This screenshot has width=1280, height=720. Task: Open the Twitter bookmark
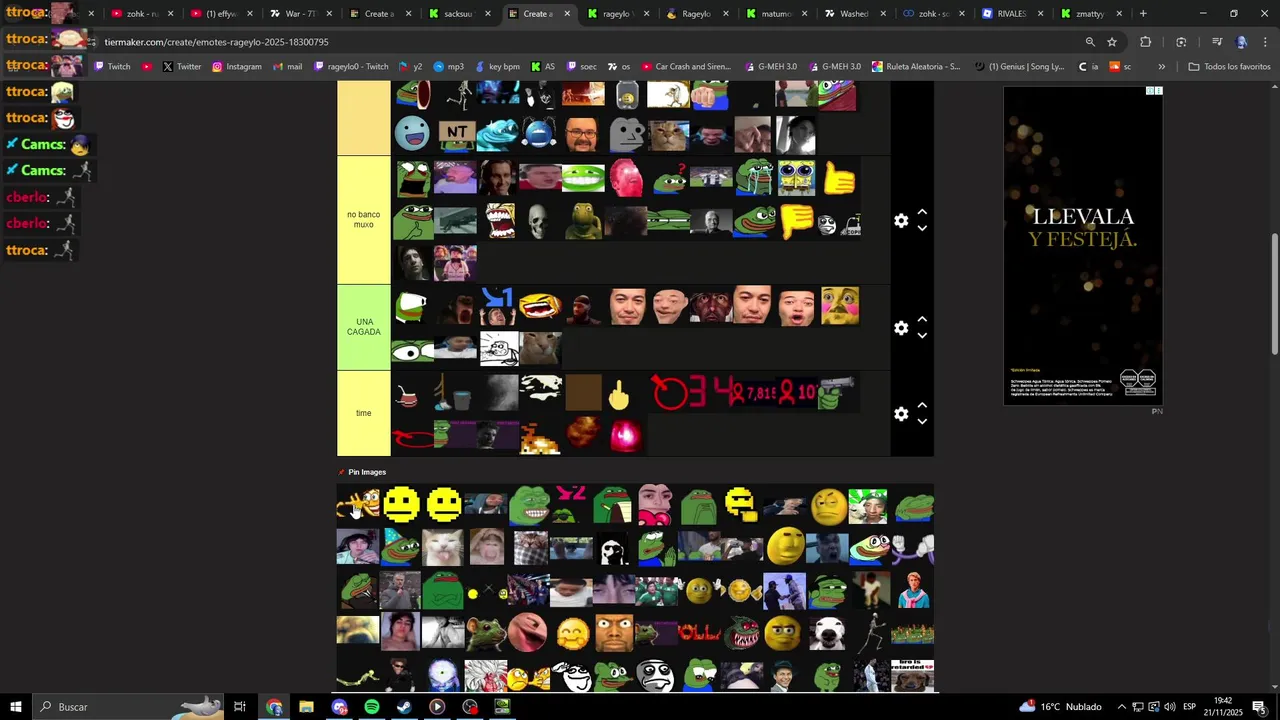point(182,67)
